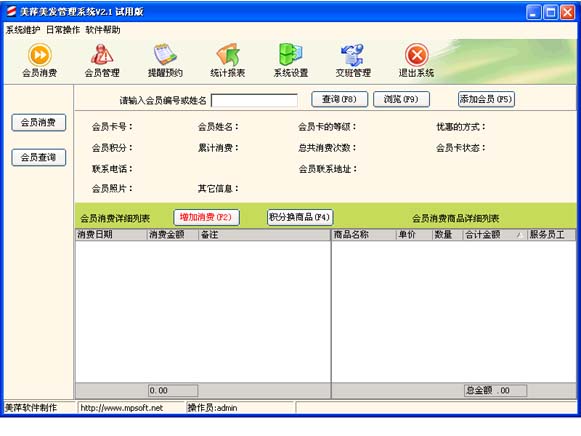This screenshot has height=436, width=581.
Task: Open the 系统设置 toolbar icon
Action: click(x=291, y=60)
